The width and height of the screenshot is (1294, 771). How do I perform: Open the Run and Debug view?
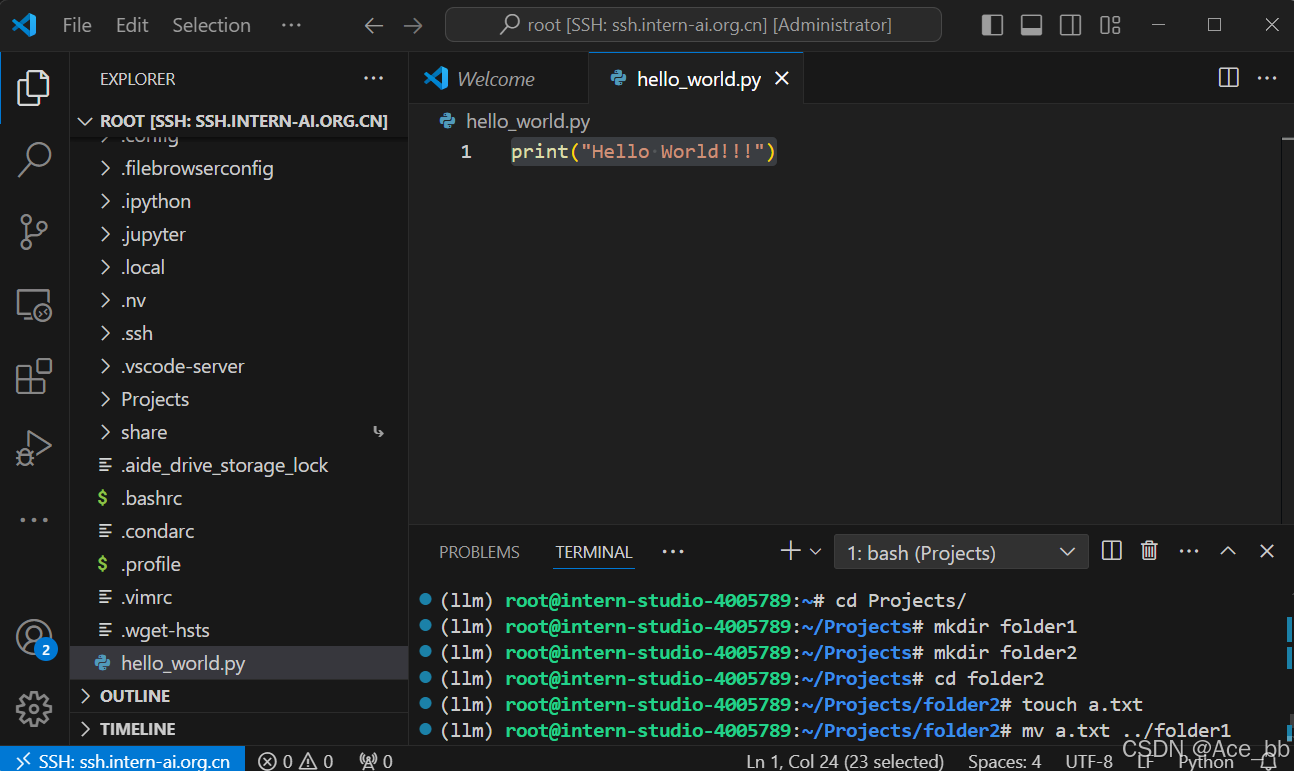[34, 449]
